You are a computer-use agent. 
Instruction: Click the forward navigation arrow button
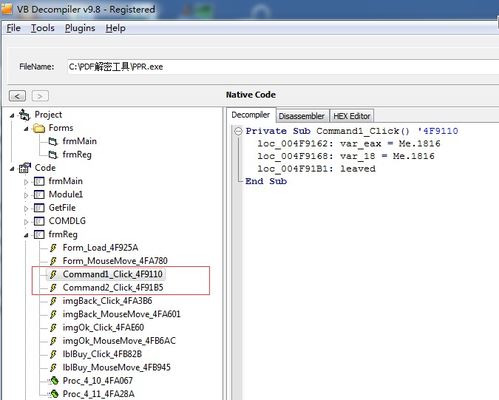click(x=40, y=96)
